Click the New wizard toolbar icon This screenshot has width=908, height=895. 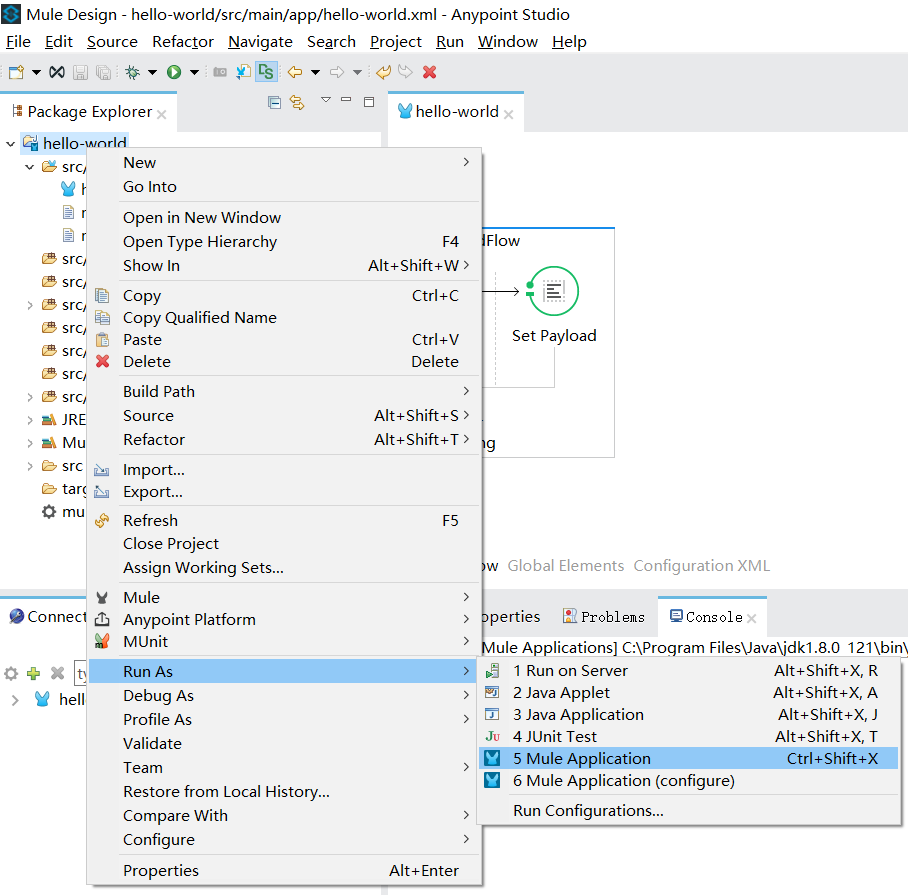(16, 72)
